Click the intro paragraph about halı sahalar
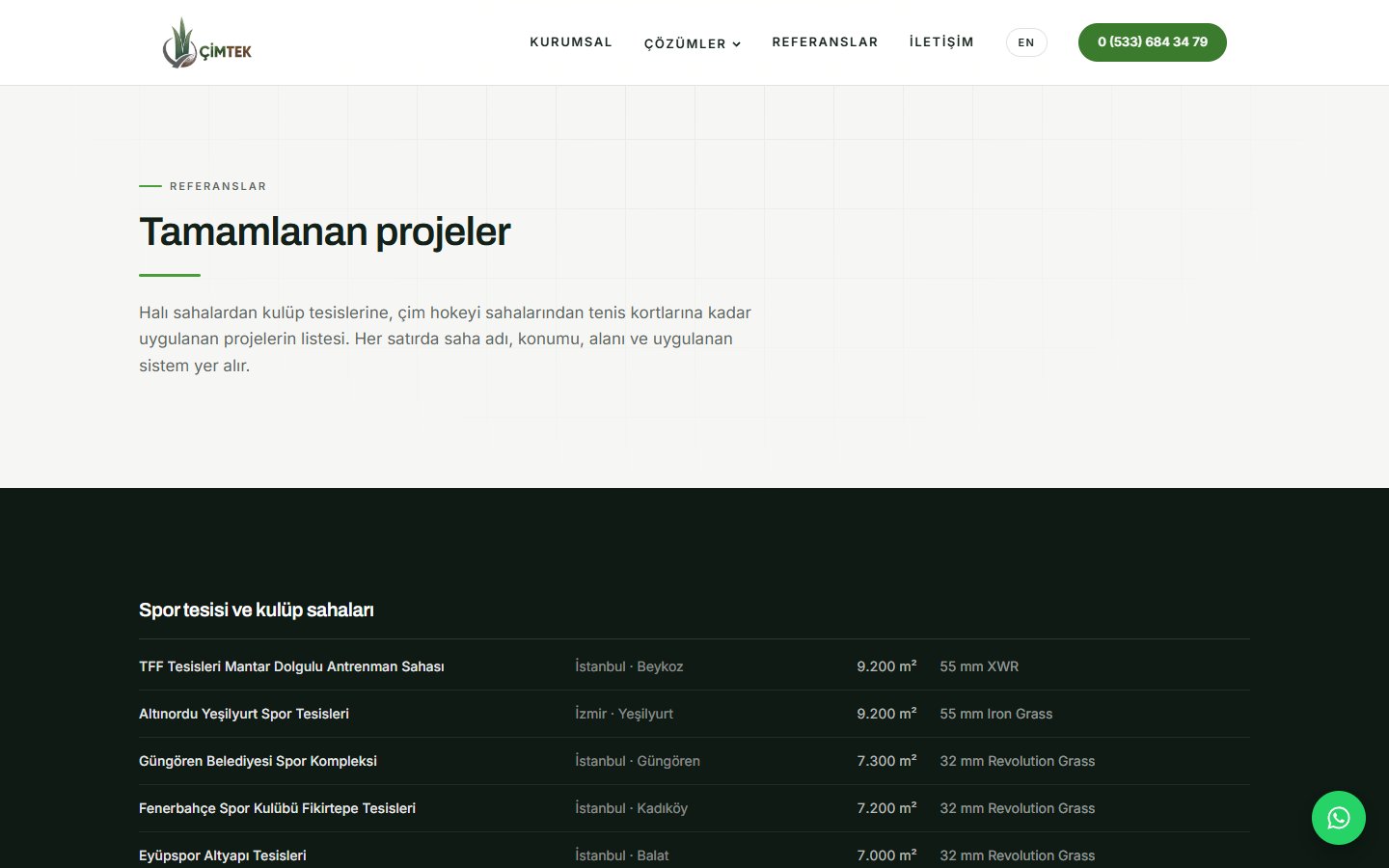This screenshot has width=1389, height=868. 446,339
